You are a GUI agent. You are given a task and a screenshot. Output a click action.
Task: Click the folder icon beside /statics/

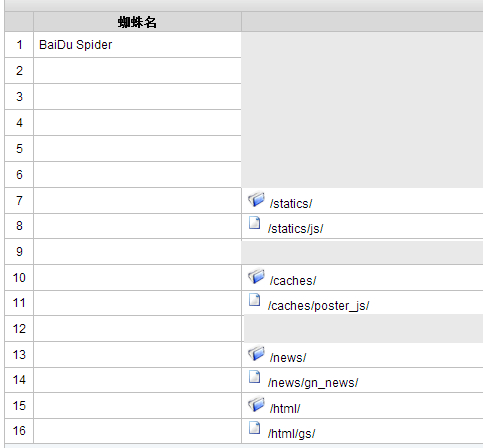click(x=256, y=199)
